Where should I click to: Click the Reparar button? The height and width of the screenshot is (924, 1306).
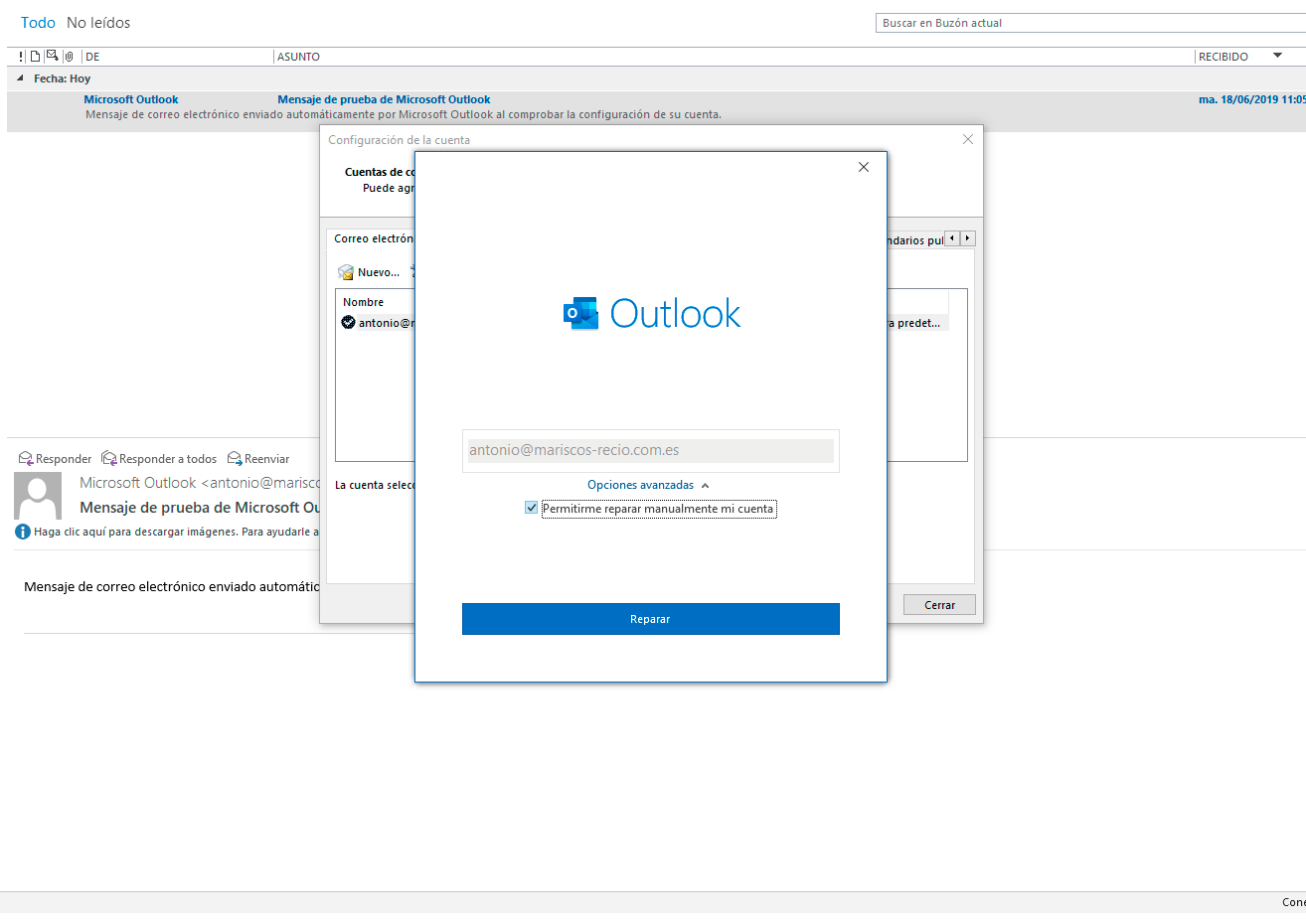tap(651, 619)
